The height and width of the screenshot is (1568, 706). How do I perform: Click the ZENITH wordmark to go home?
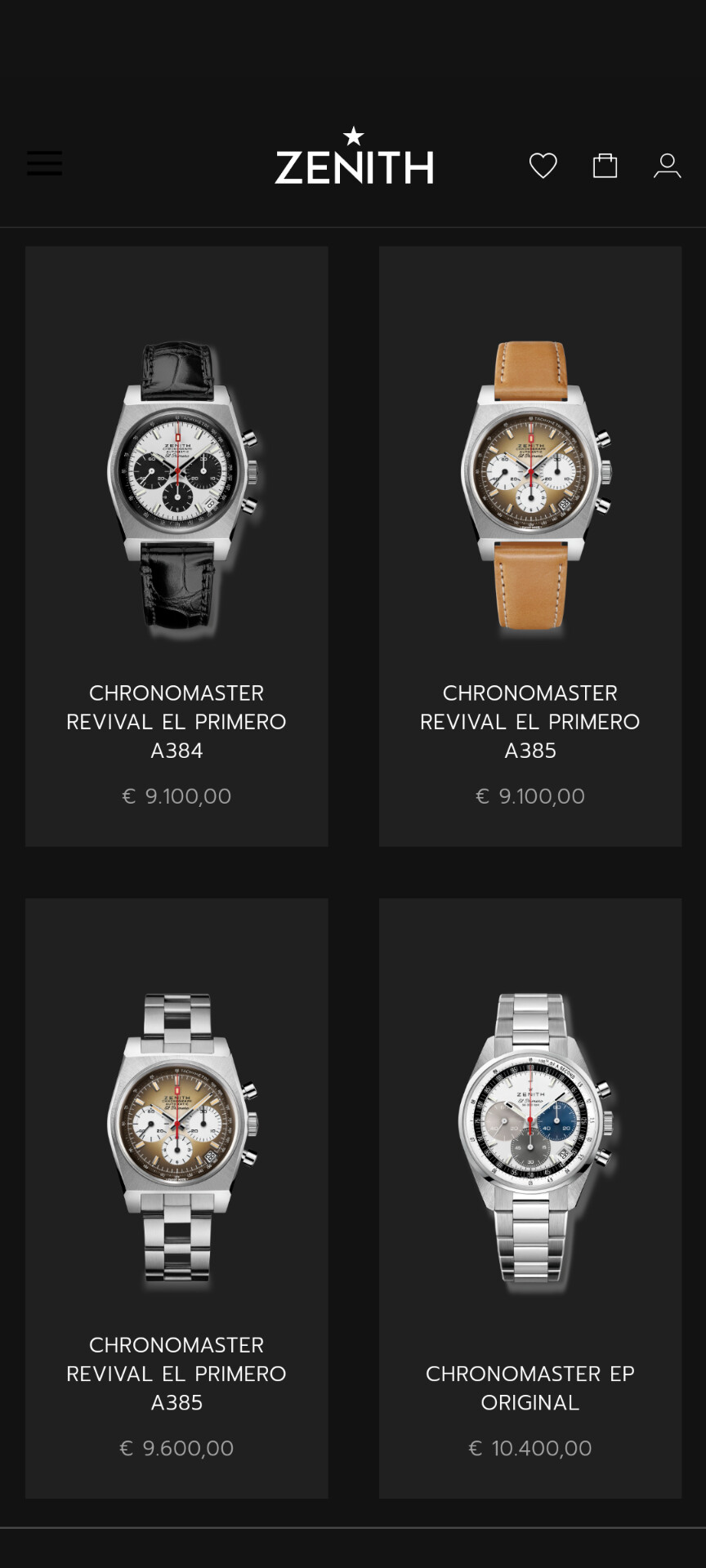coord(354,167)
